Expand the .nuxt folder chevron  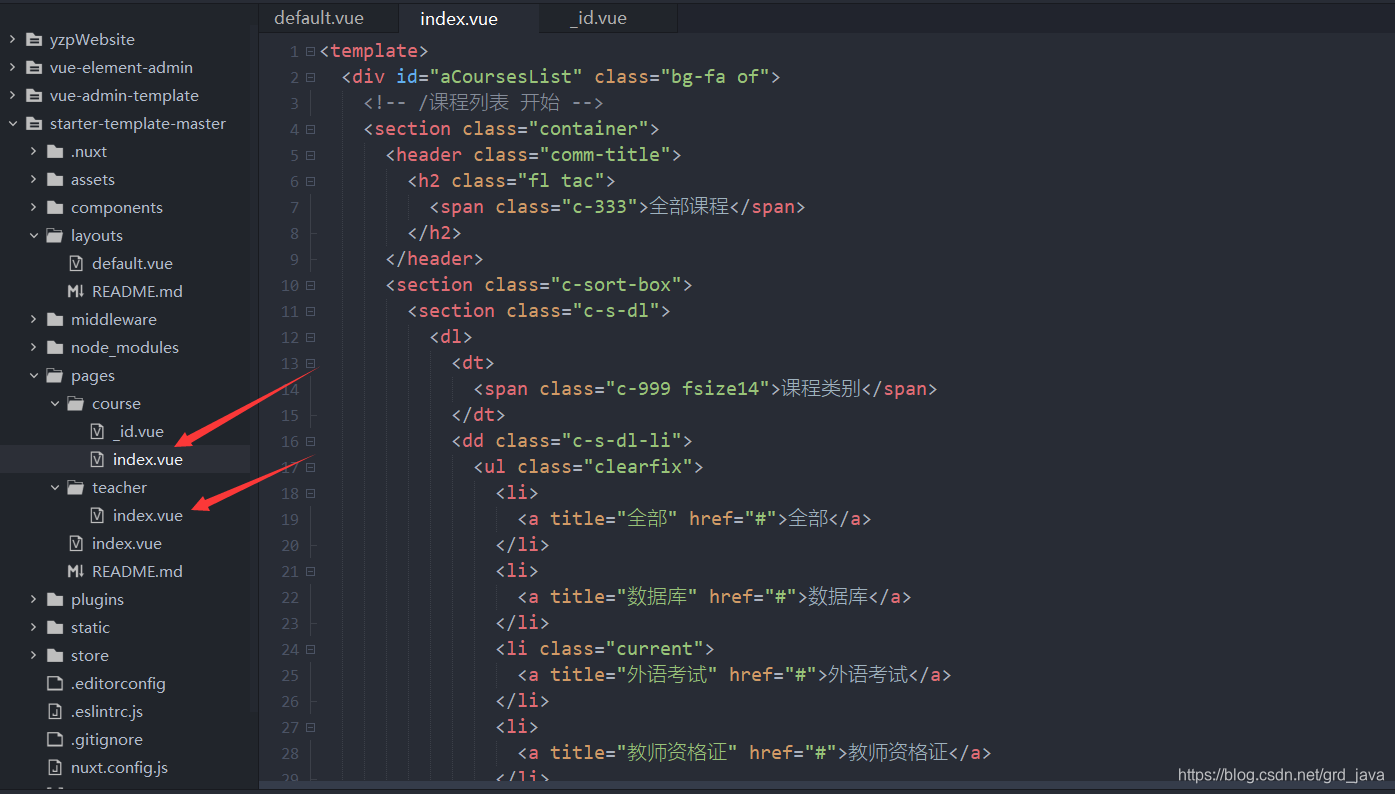tap(34, 152)
